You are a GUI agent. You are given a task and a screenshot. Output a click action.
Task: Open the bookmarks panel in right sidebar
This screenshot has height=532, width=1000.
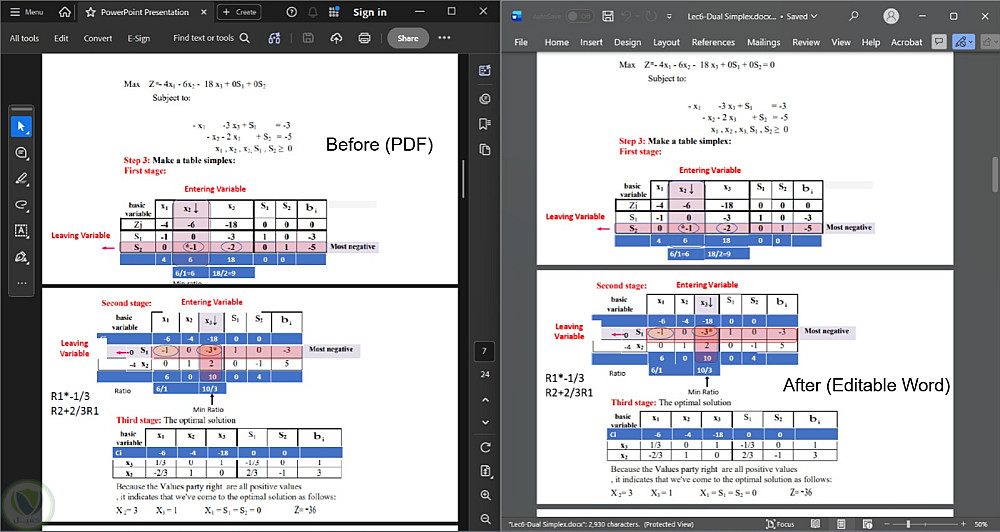point(485,124)
